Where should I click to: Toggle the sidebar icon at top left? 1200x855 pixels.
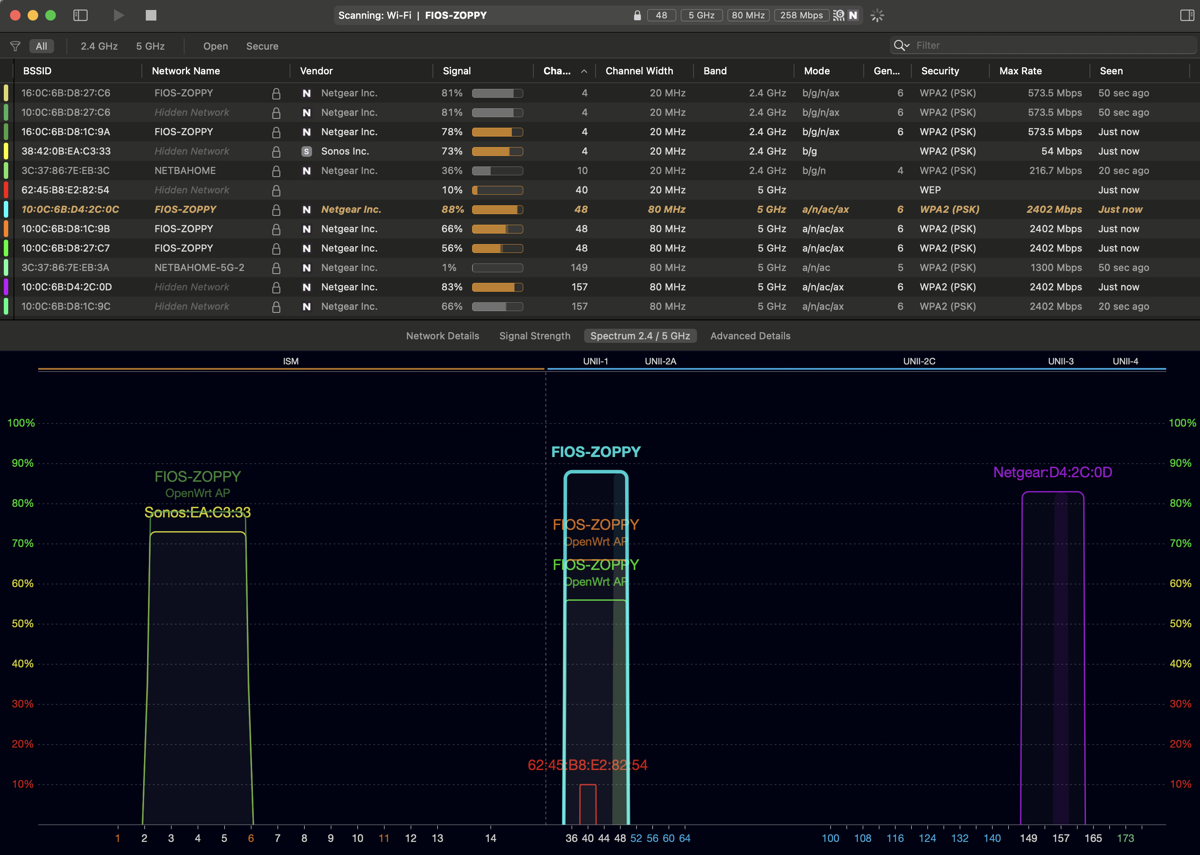pos(80,15)
